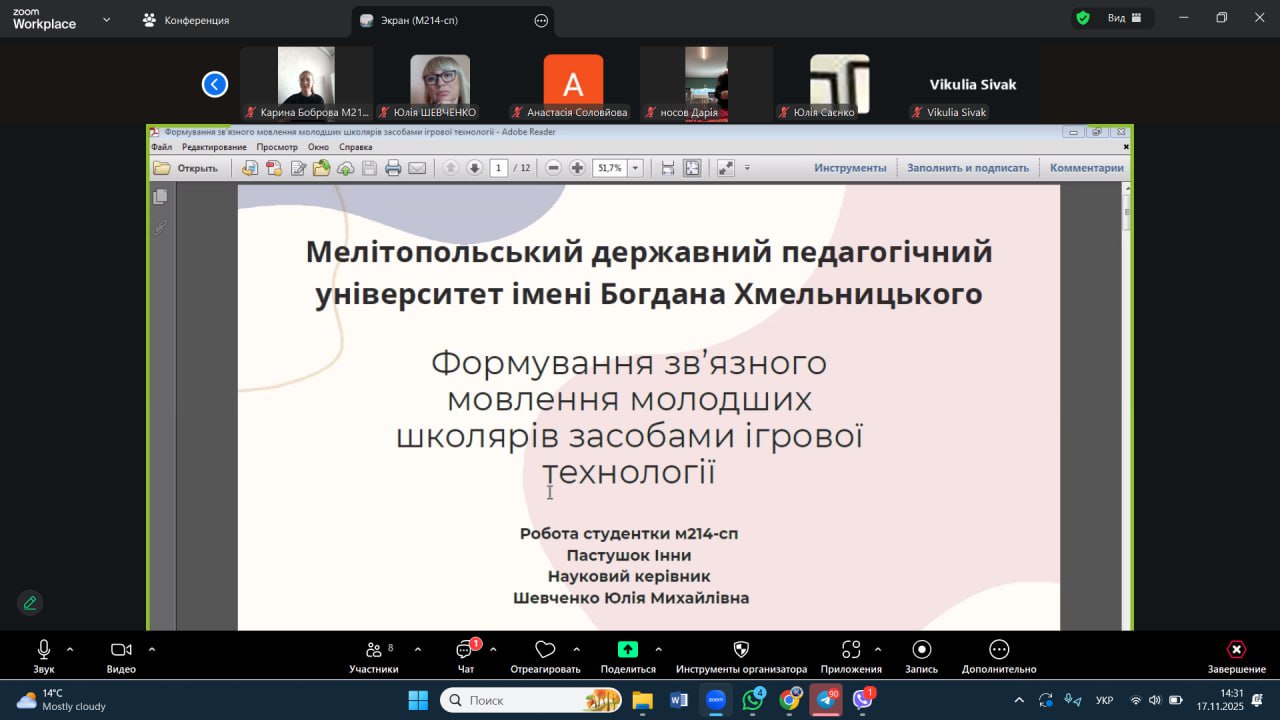
Task: Expand audio options arrow next to microphone
Action: coord(70,649)
